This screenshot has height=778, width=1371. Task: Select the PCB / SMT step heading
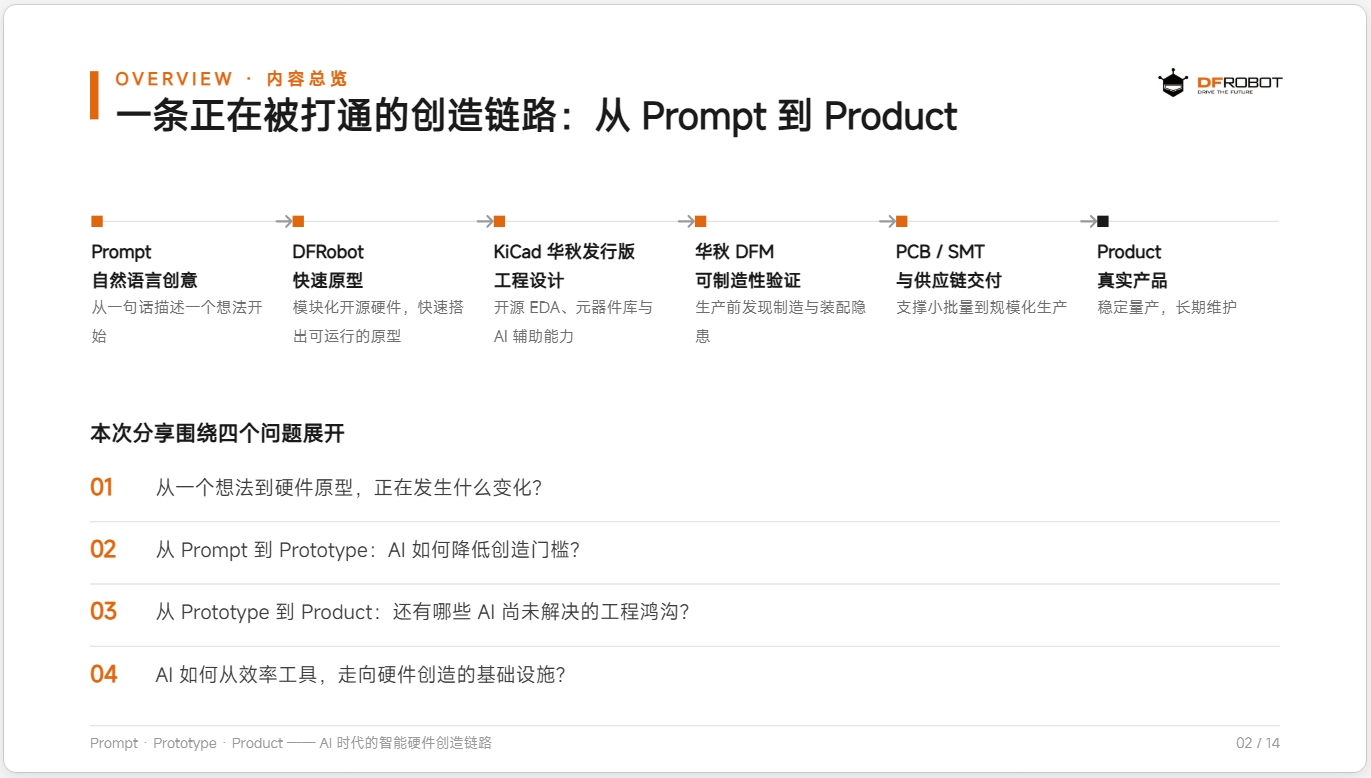click(x=949, y=266)
